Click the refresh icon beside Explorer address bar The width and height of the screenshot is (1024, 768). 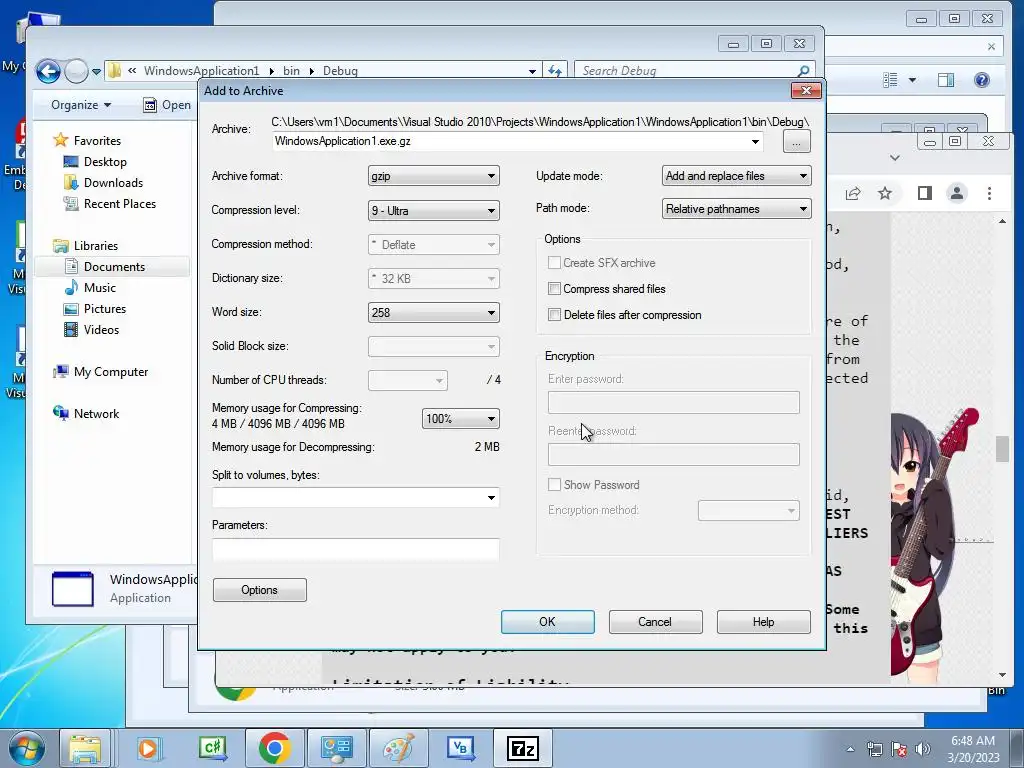tap(555, 71)
